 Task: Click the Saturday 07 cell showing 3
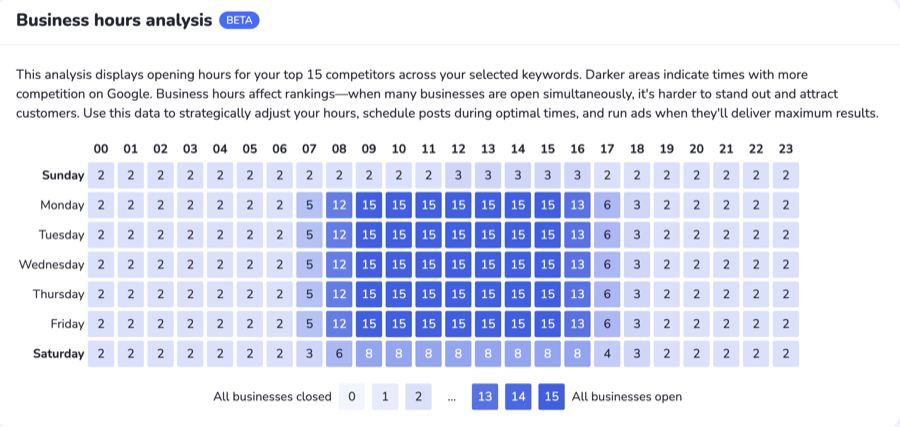(x=309, y=353)
